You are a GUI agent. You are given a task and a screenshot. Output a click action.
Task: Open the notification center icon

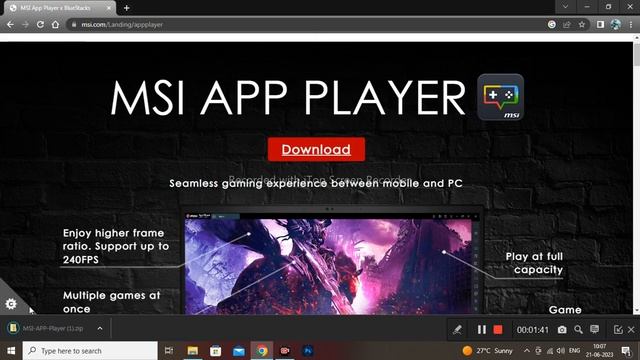point(626,351)
